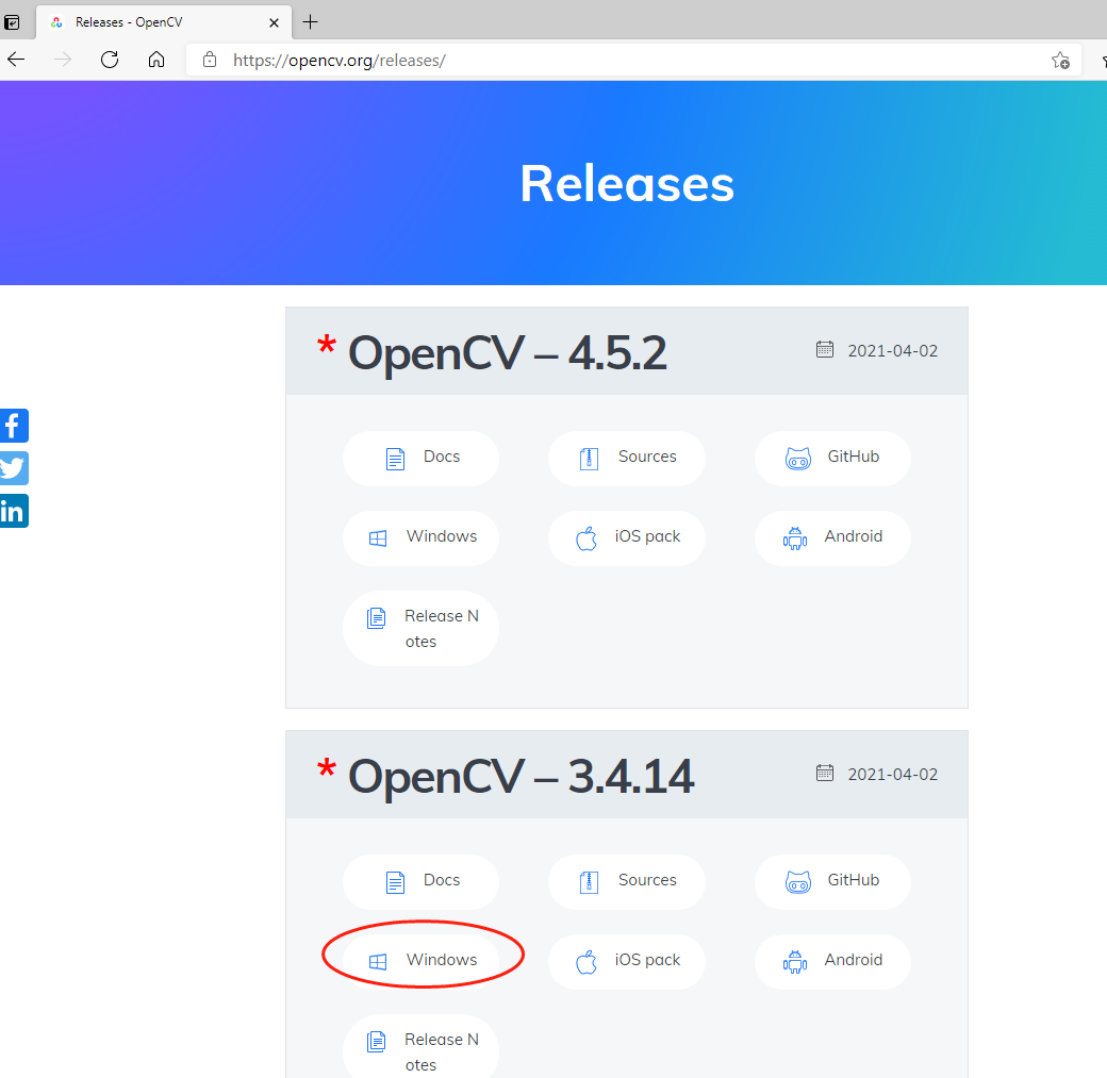The height and width of the screenshot is (1078, 1107).
Task: Open Docs for OpenCV 3.4.14
Action: [421, 882]
